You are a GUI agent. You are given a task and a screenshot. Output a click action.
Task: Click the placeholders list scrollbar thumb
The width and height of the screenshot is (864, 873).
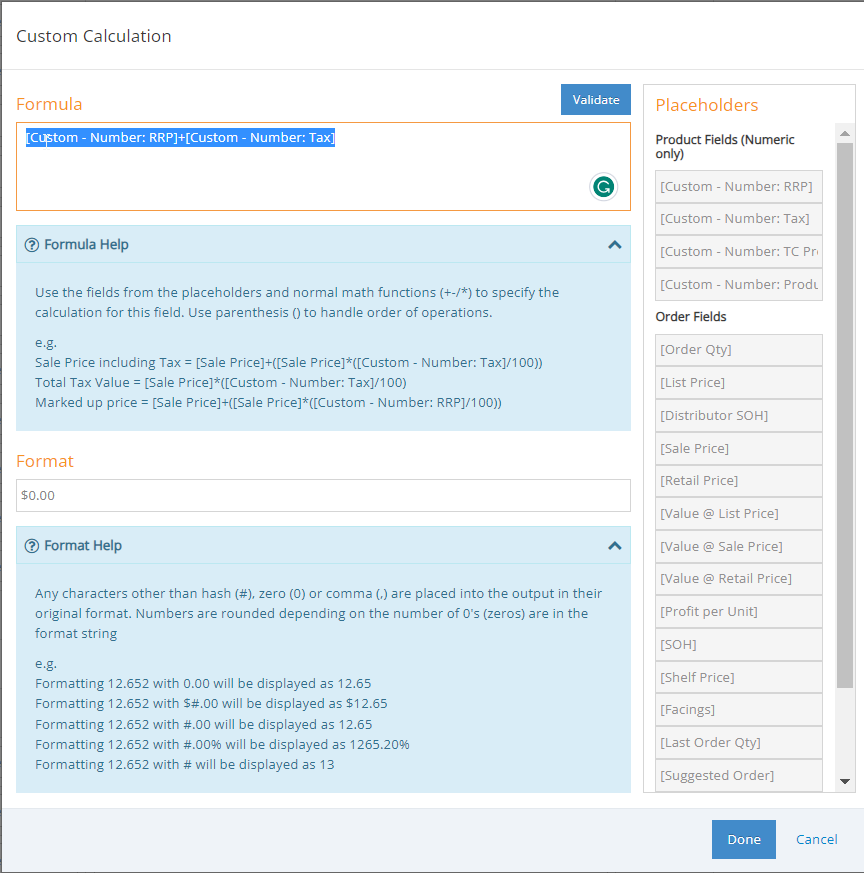point(845,415)
